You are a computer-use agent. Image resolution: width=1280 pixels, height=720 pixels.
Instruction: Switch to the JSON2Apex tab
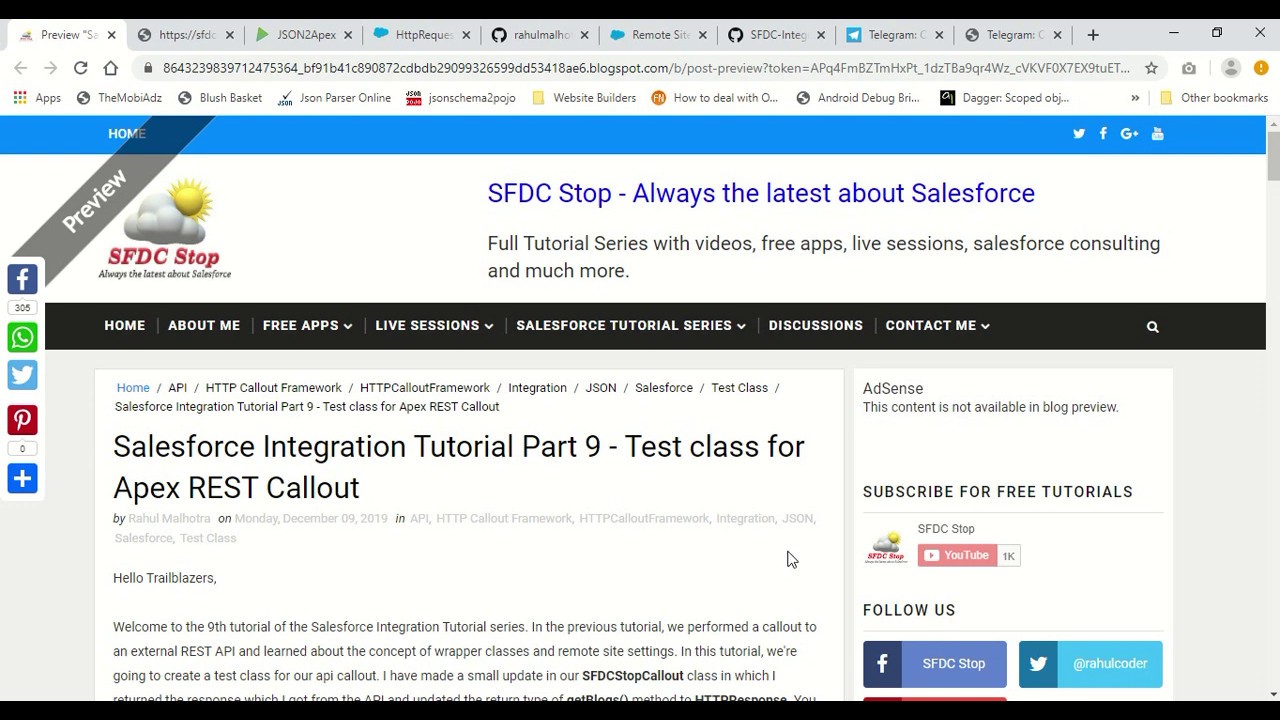pyautogui.click(x=305, y=35)
